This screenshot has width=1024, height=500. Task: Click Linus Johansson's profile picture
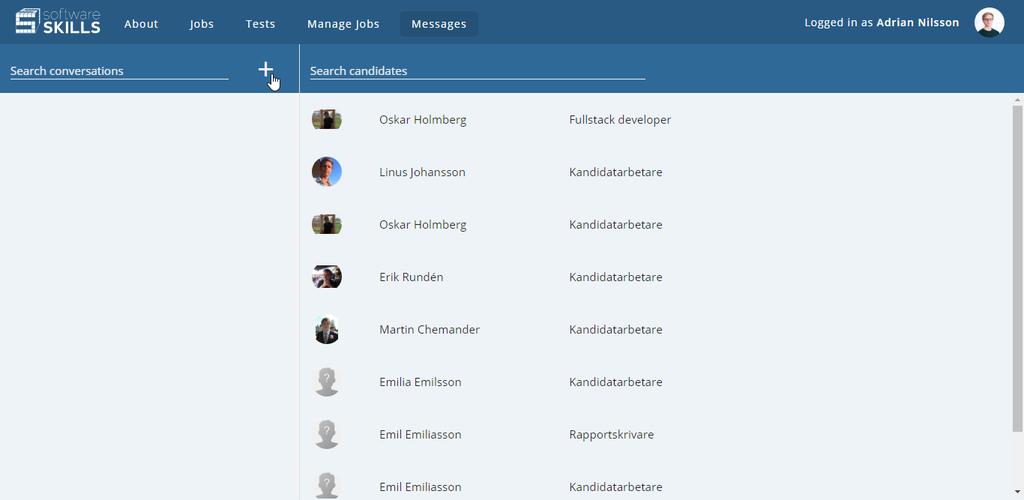(327, 172)
